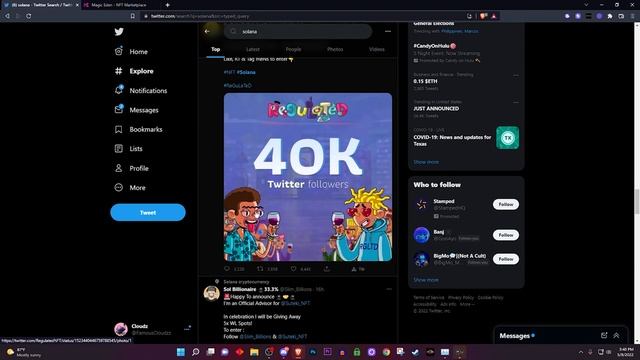Follow the Banj account
Screen dimensions: 640x360
(x=506, y=235)
